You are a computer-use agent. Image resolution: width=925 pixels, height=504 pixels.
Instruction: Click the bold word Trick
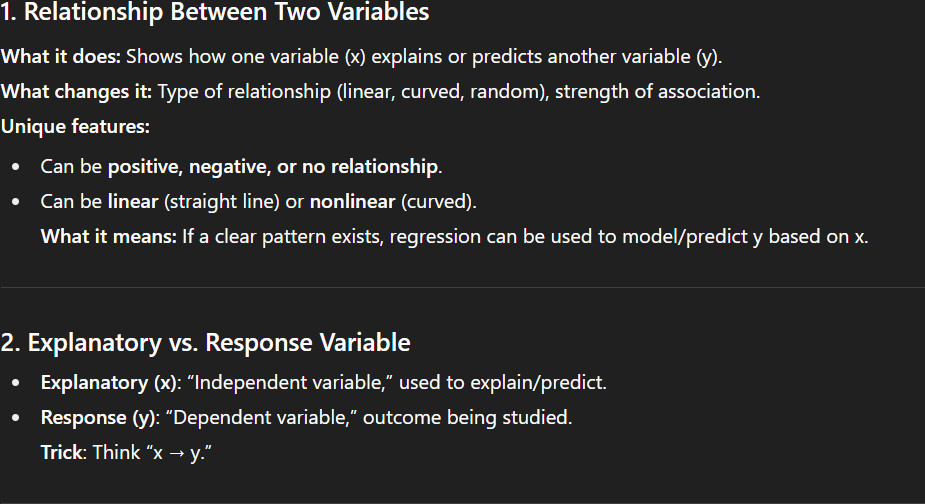coord(61,453)
